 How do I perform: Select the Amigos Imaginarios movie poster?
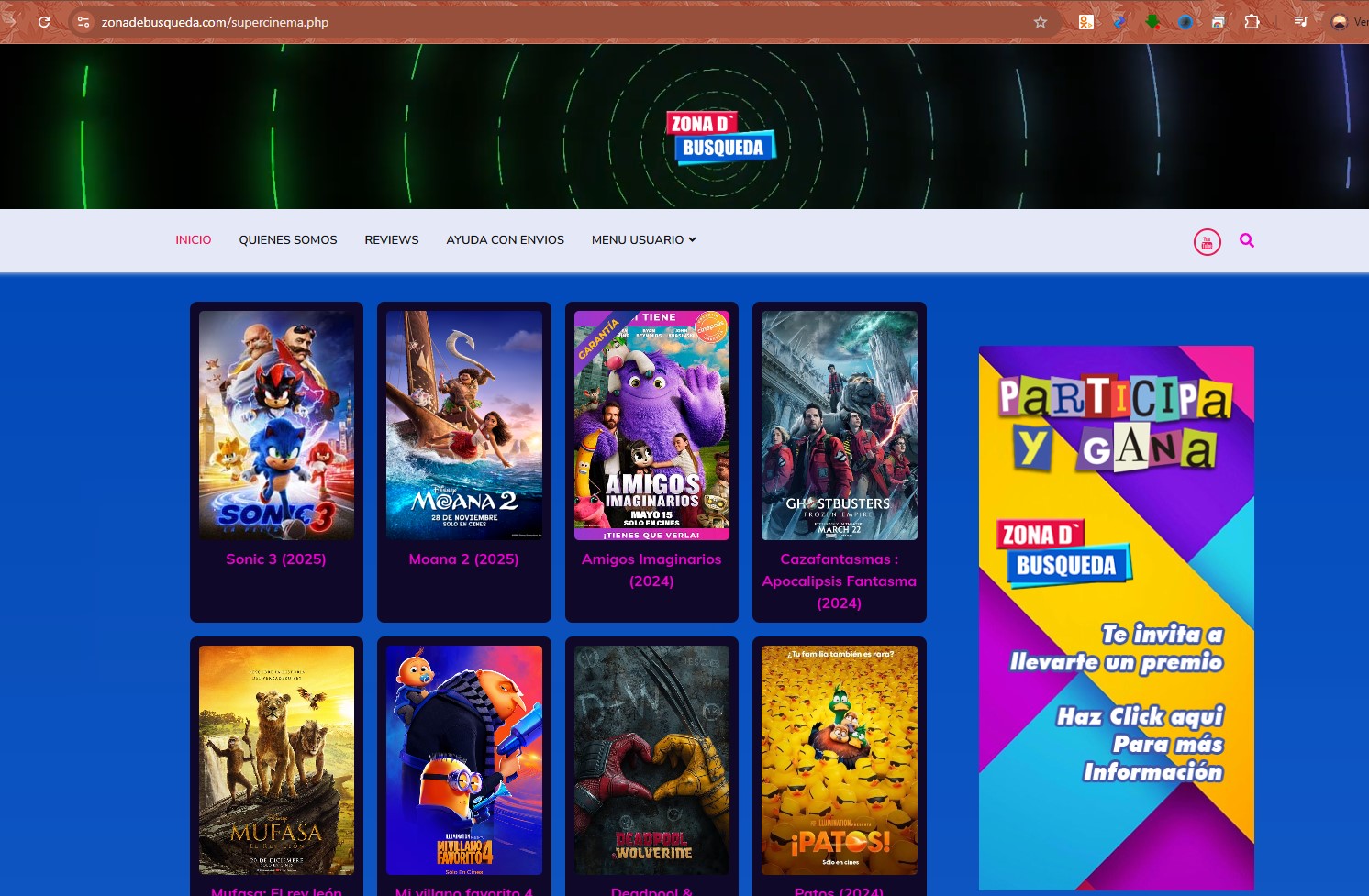651,426
